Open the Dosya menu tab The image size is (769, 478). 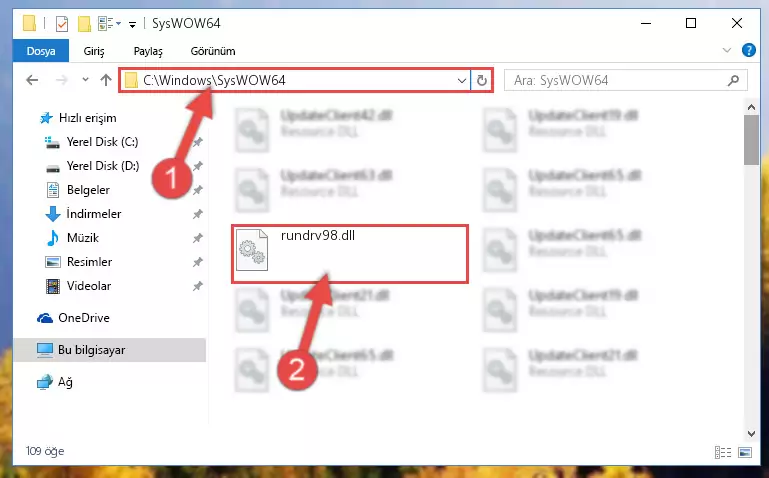point(41,51)
